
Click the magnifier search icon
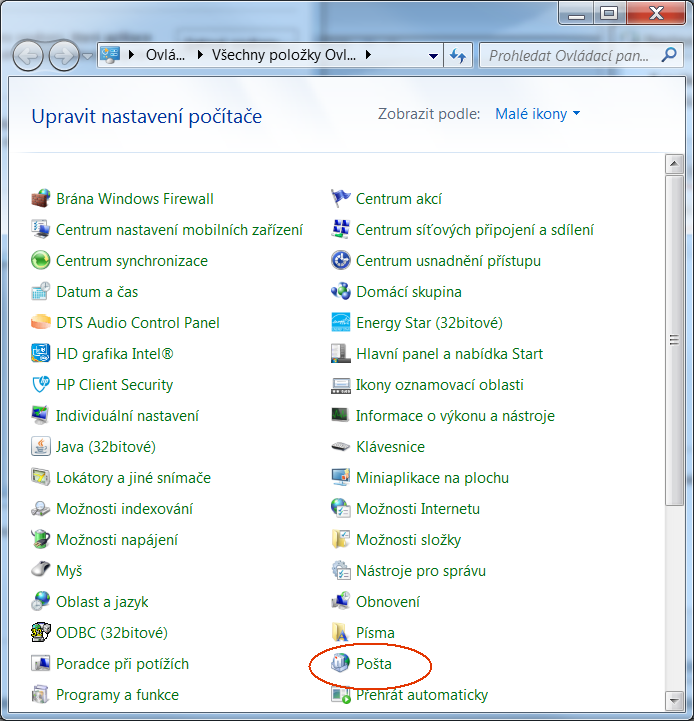click(669, 55)
